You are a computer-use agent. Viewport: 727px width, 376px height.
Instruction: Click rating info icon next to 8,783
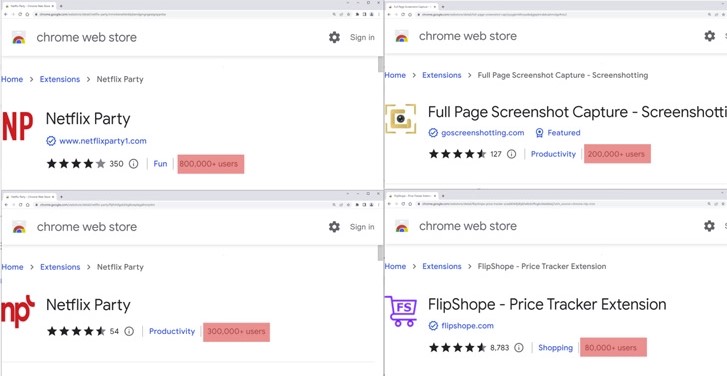[519, 347]
